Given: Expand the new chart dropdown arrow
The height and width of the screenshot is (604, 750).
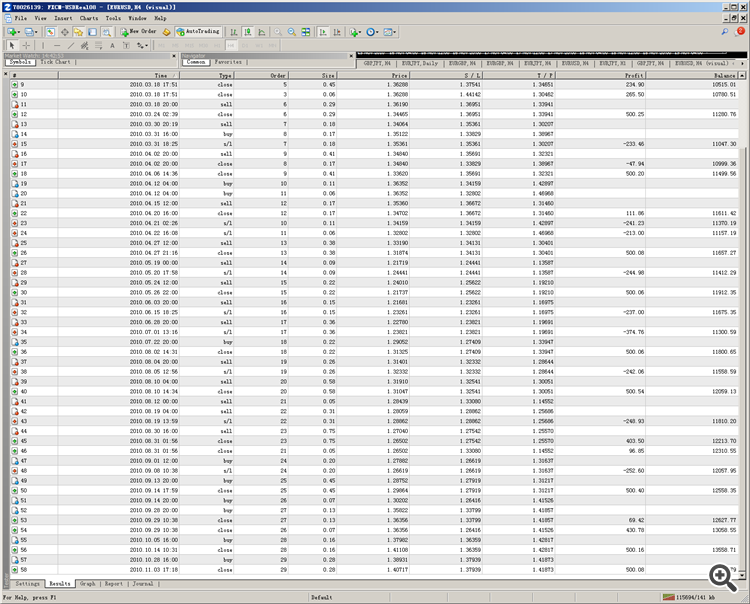Looking at the screenshot, I should click(x=19, y=33).
